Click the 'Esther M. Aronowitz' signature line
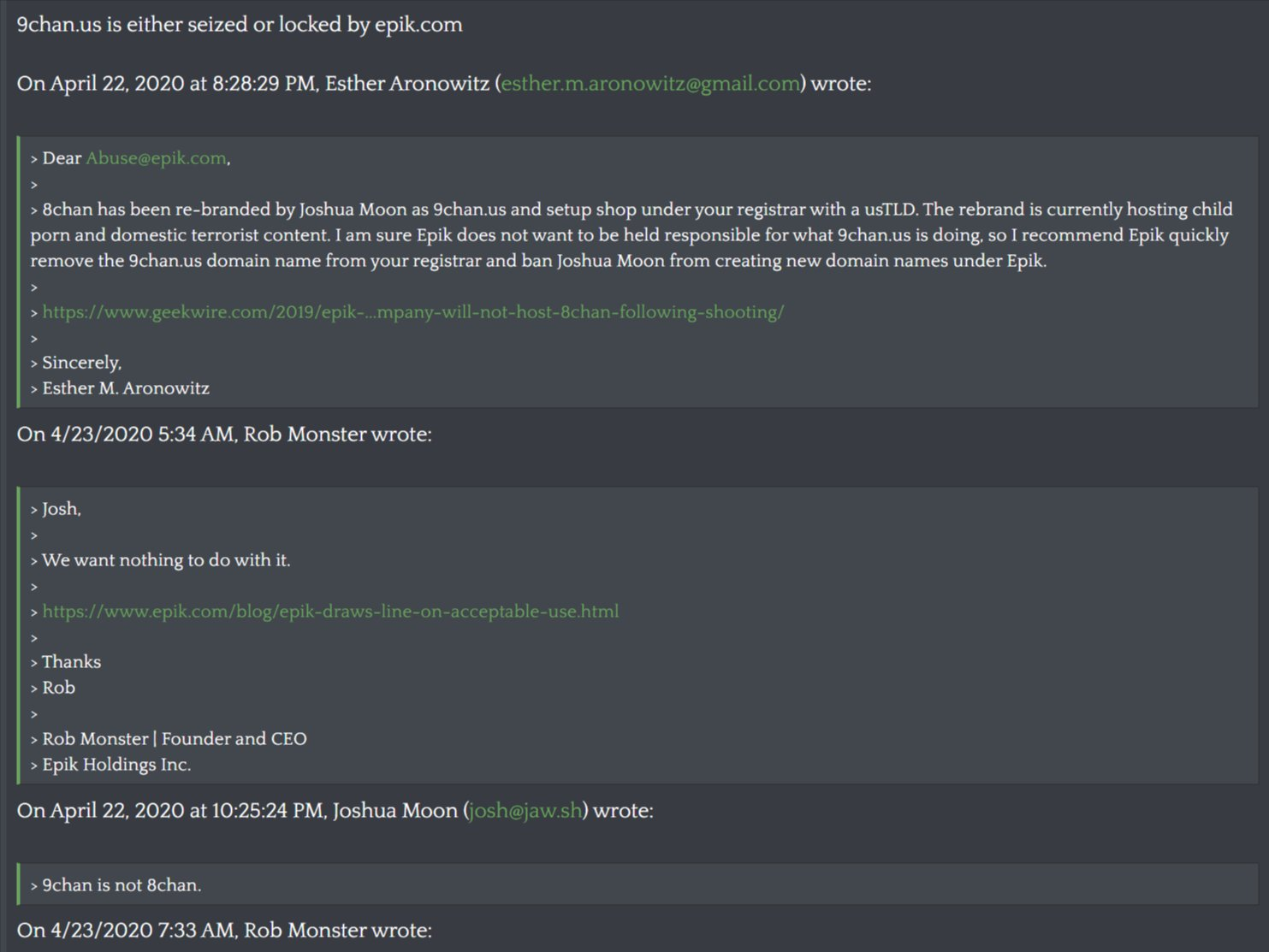The image size is (1269, 952). pos(120,388)
